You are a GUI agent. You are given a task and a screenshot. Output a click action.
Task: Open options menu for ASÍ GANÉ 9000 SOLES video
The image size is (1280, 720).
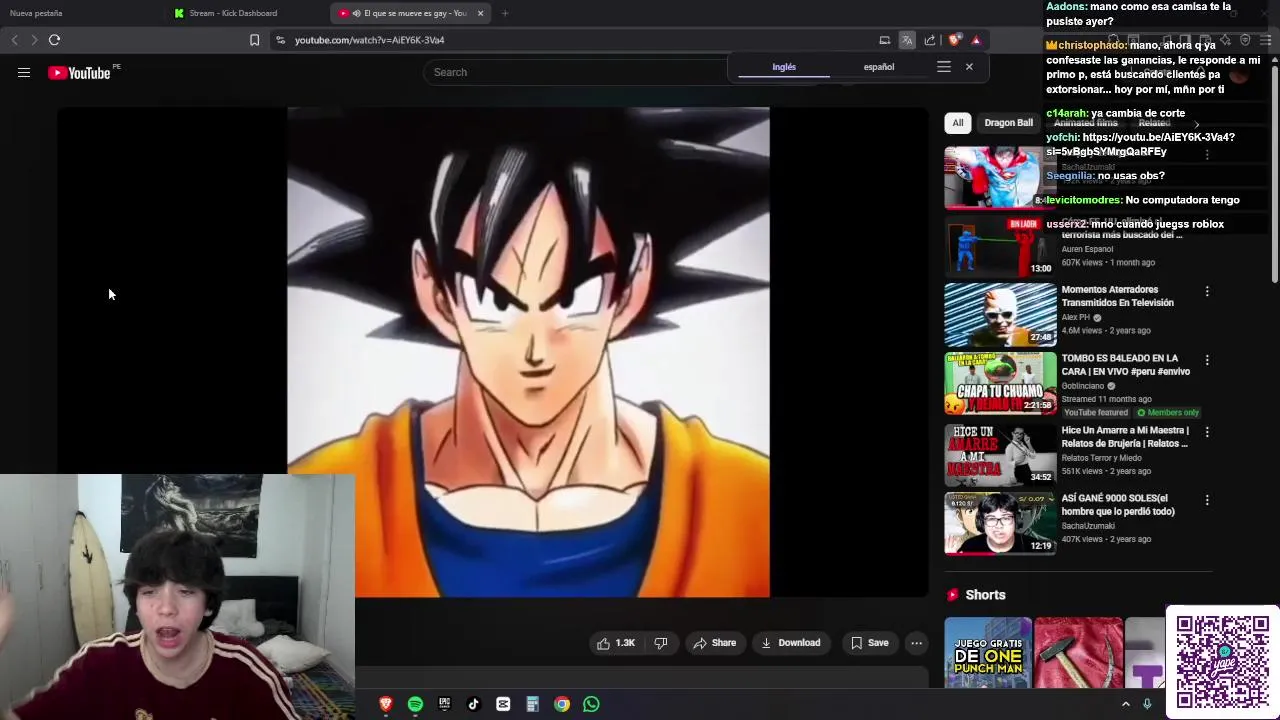point(1207,499)
